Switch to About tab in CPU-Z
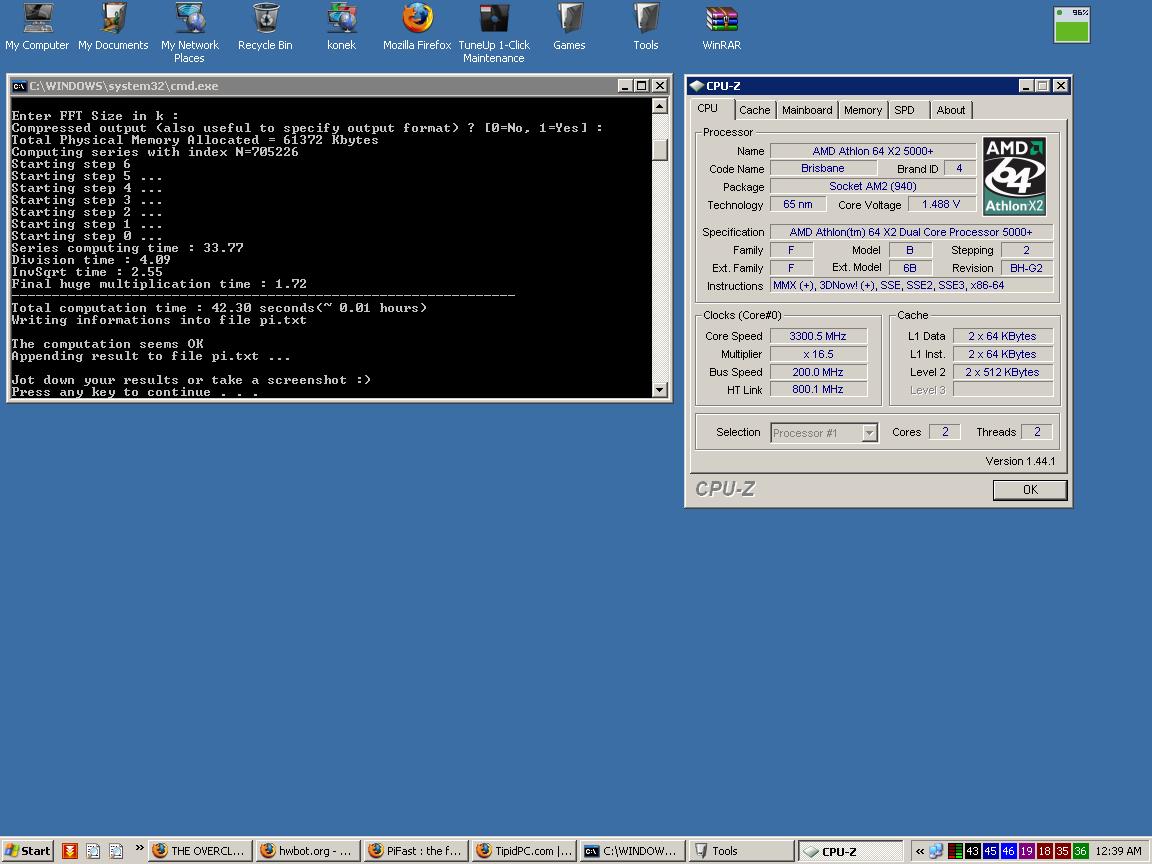Viewport: 1152px width, 864px height. (x=951, y=110)
